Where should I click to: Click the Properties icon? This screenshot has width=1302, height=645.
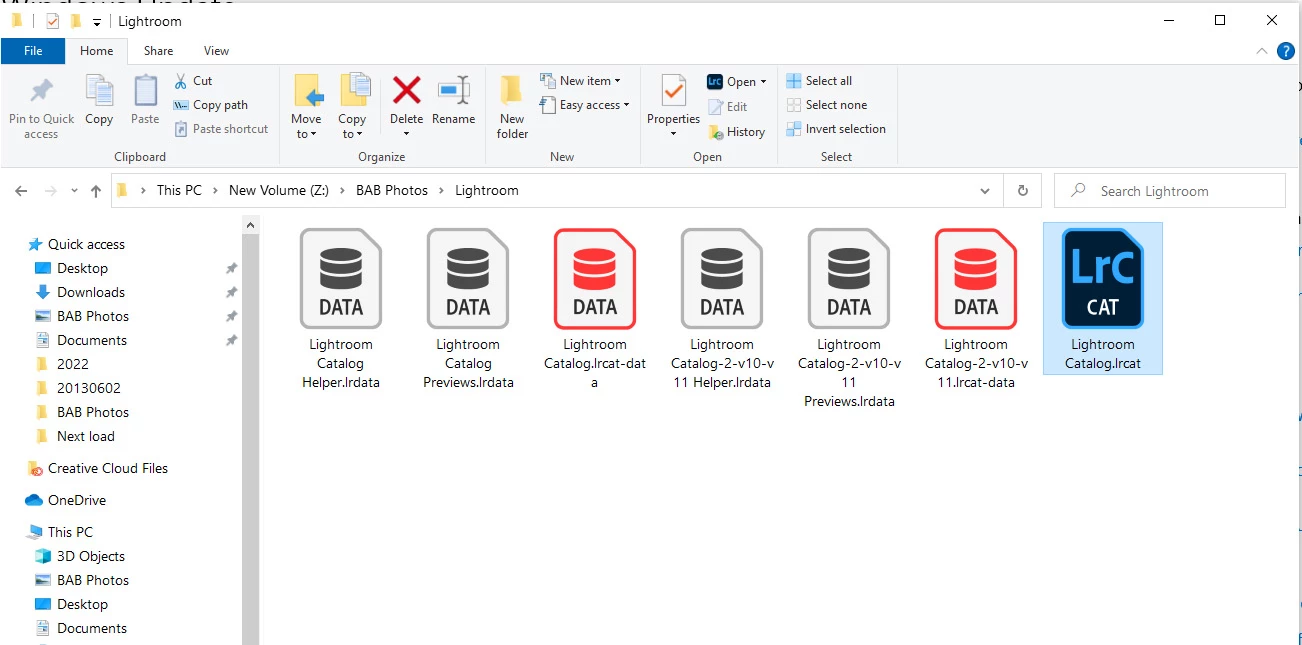[673, 91]
